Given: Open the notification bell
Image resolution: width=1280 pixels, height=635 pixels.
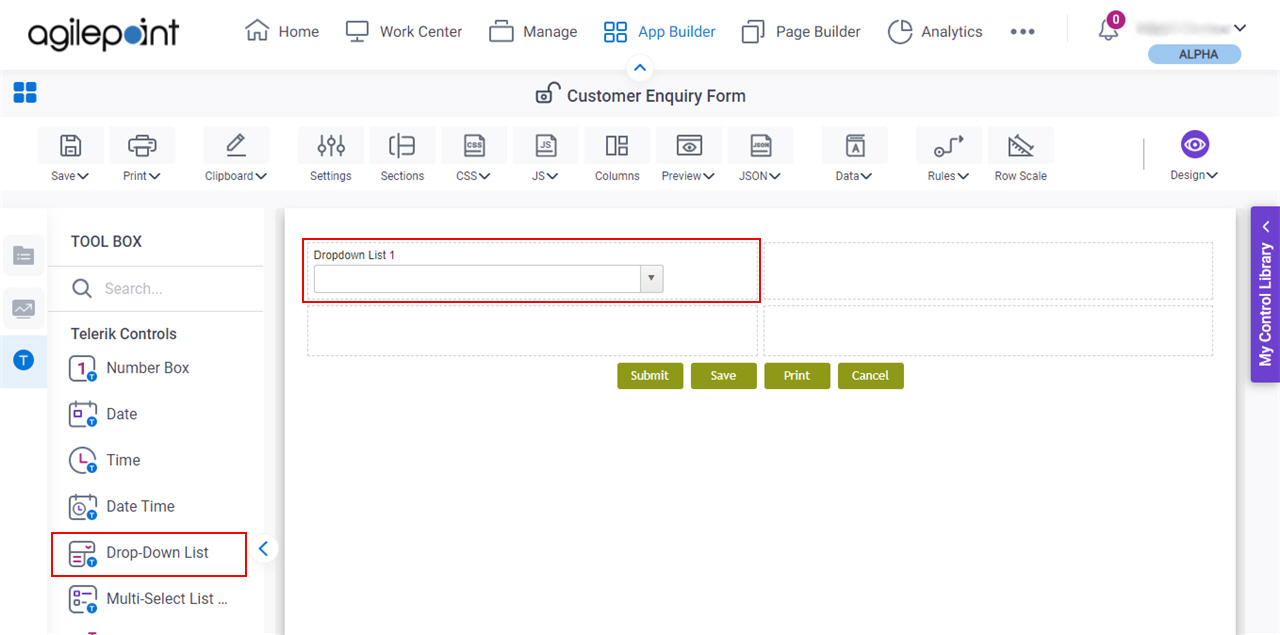Looking at the screenshot, I should [x=1108, y=29].
